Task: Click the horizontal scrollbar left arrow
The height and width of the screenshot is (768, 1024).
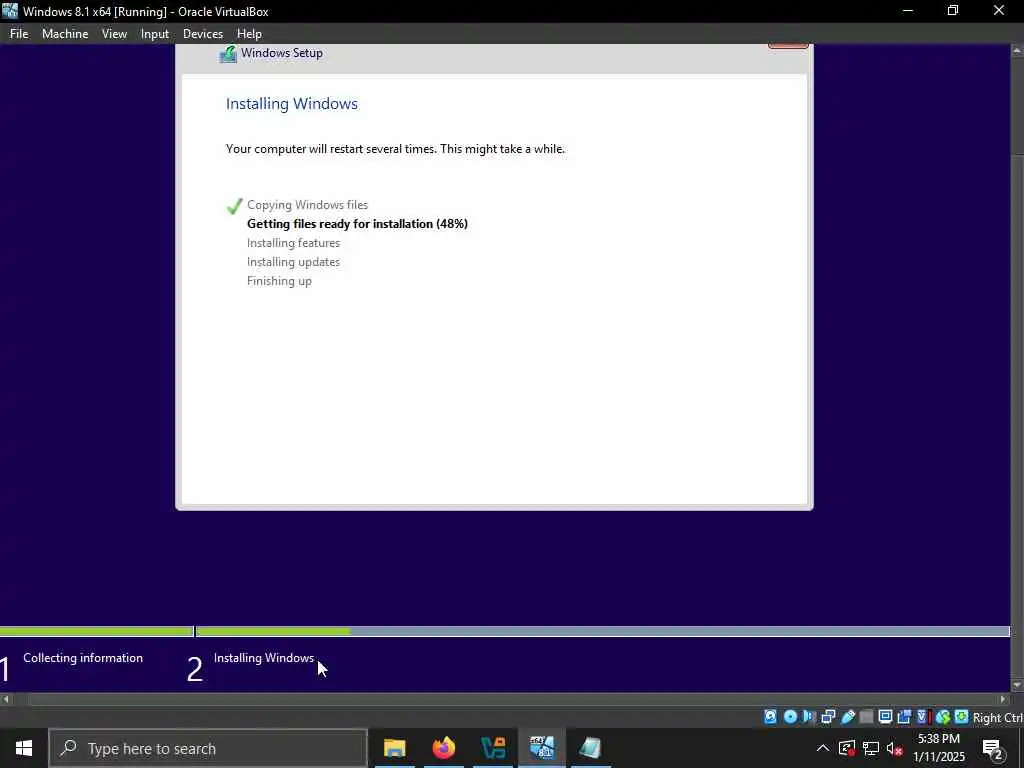Action: tap(6, 699)
